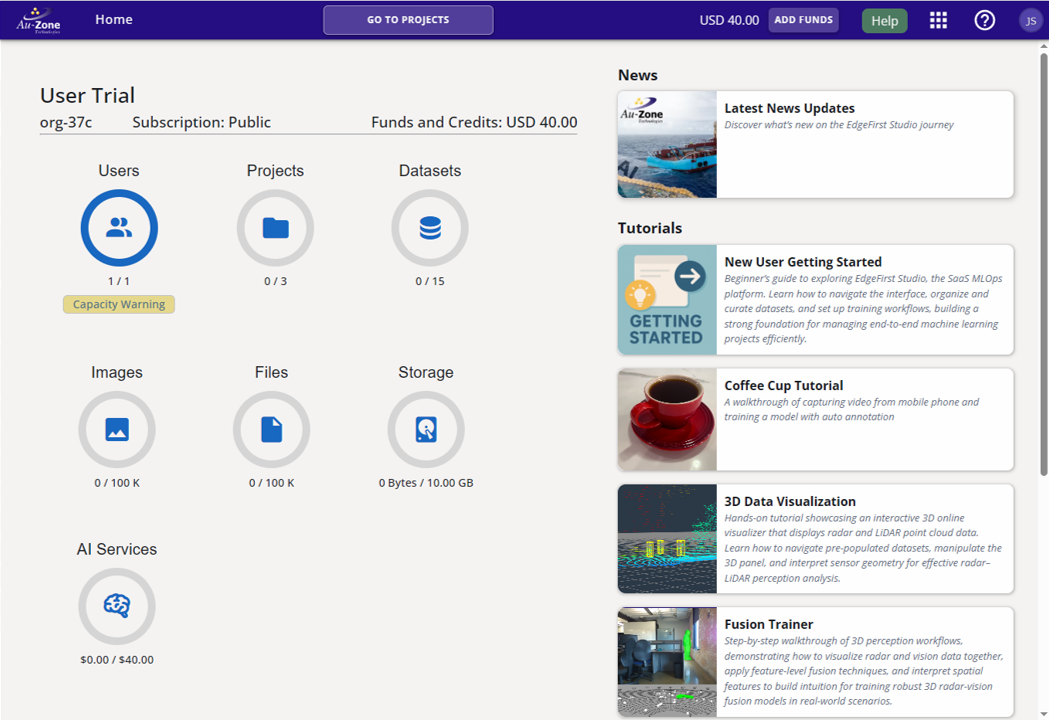Open the Files document icon
Screen dimensions: 1049x720
pyautogui.click(x=271, y=429)
